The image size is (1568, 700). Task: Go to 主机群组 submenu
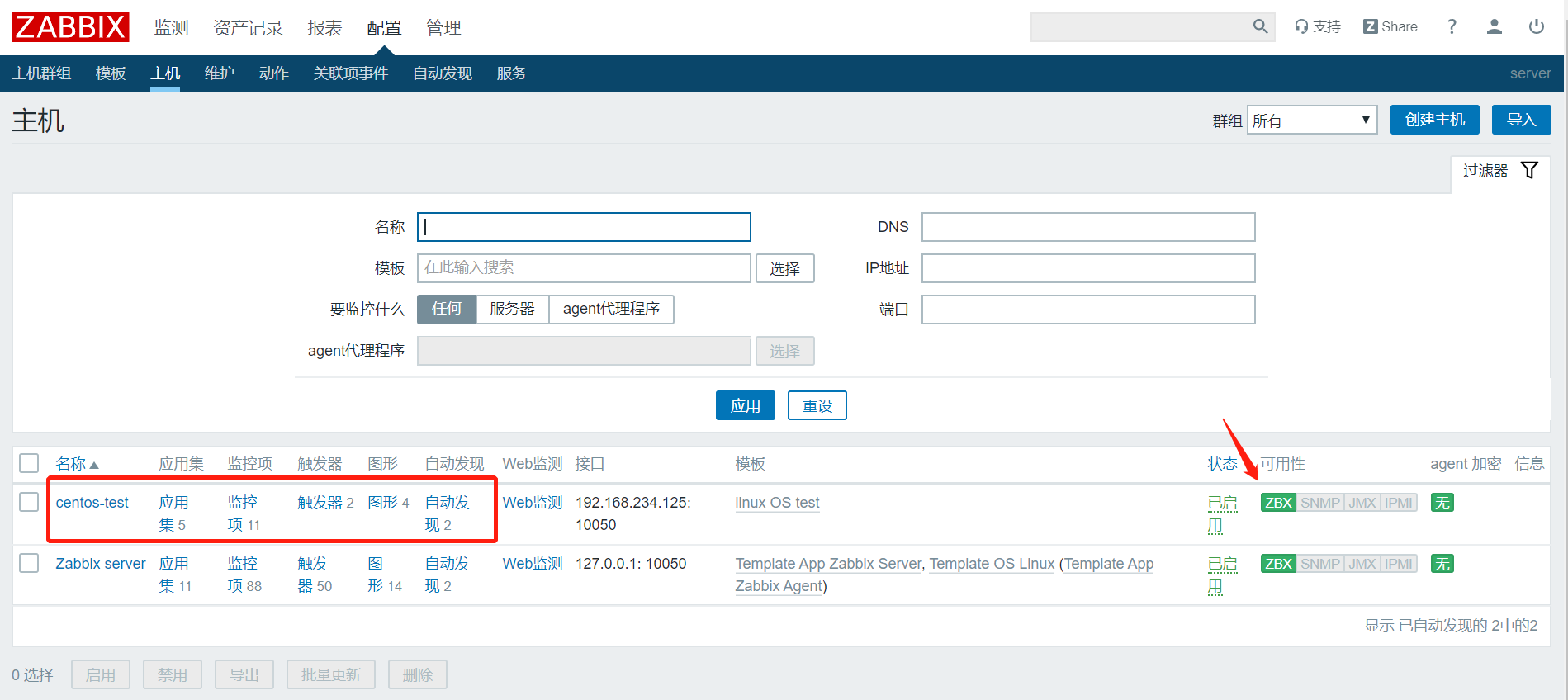point(41,73)
